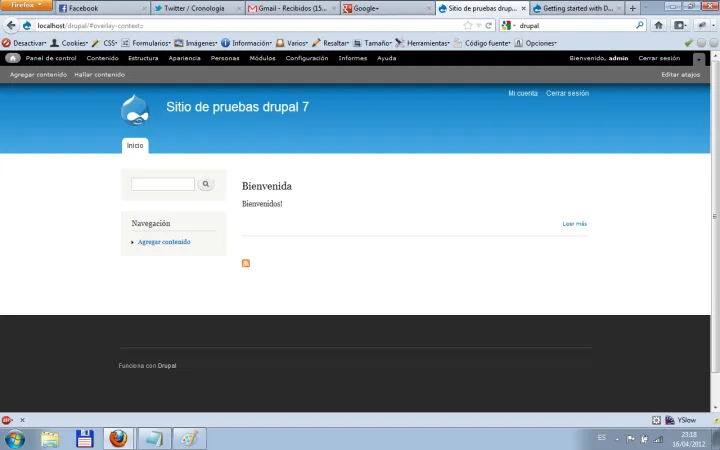Click the search magnifier button in sidebar
Viewport: 720px width, 450px height.
click(x=205, y=184)
